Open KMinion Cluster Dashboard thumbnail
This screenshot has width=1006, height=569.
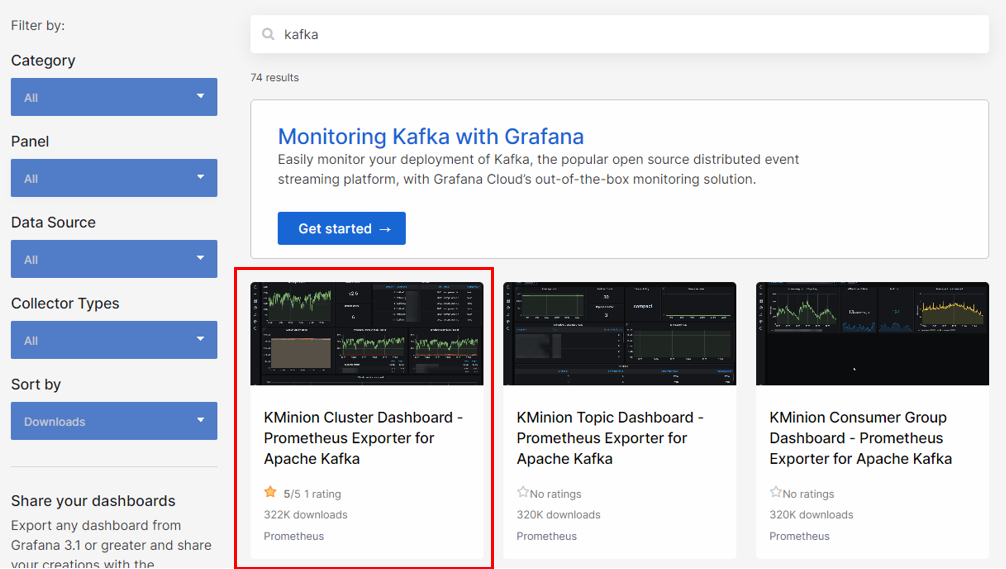(366, 334)
